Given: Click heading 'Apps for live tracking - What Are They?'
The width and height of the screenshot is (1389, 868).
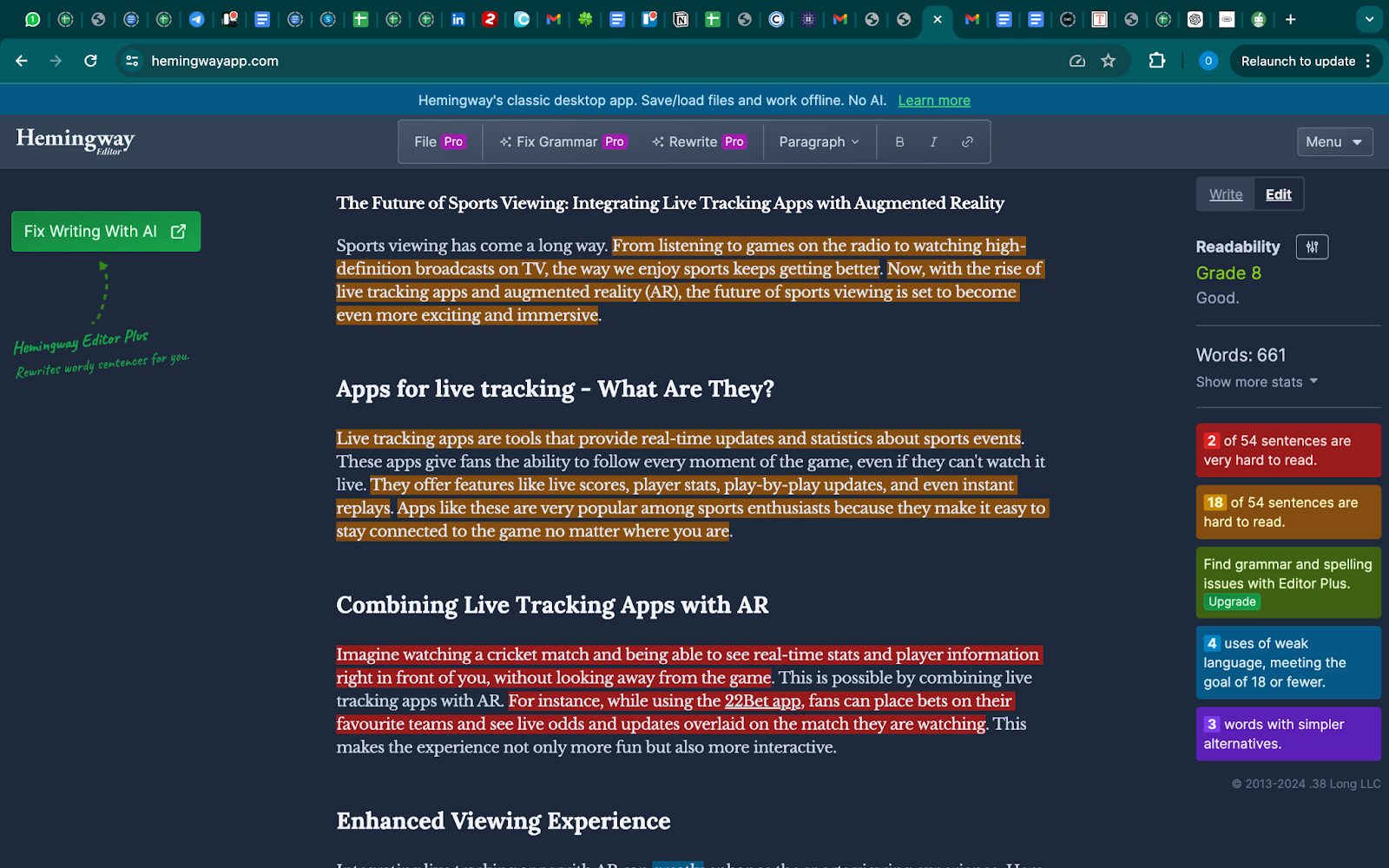Looking at the screenshot, I should point(555,389).
